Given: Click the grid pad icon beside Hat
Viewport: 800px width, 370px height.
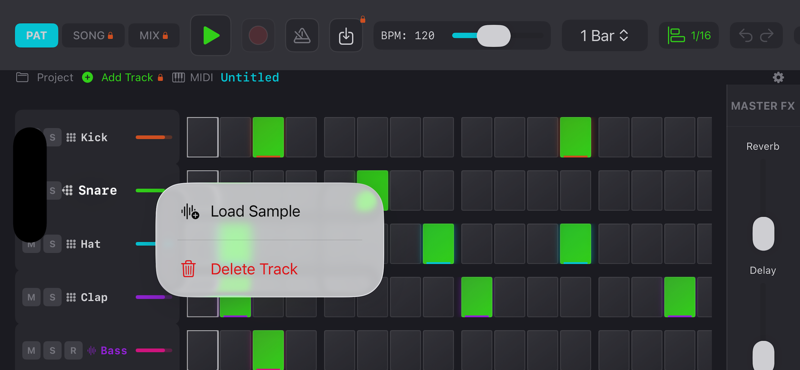Looking at the screenshot, I should tap(71, 244).
